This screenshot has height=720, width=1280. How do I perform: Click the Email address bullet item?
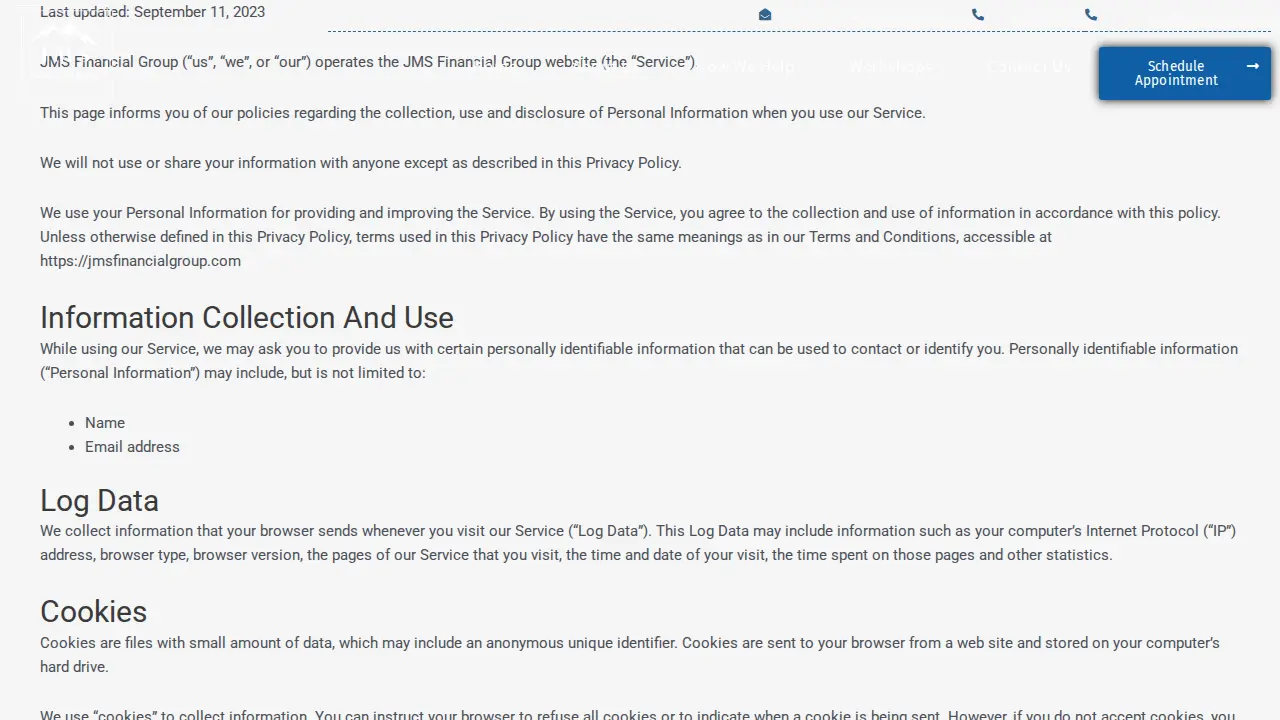coord(132,447)
